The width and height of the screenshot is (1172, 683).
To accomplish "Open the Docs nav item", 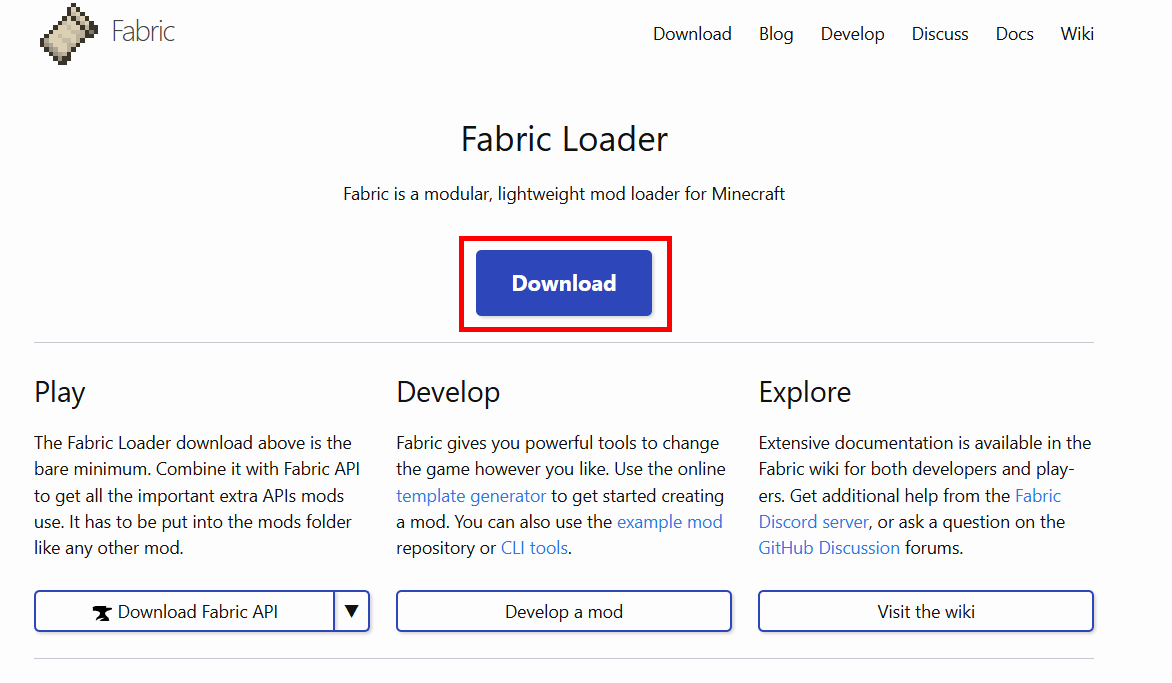I will pos(1014,34).
